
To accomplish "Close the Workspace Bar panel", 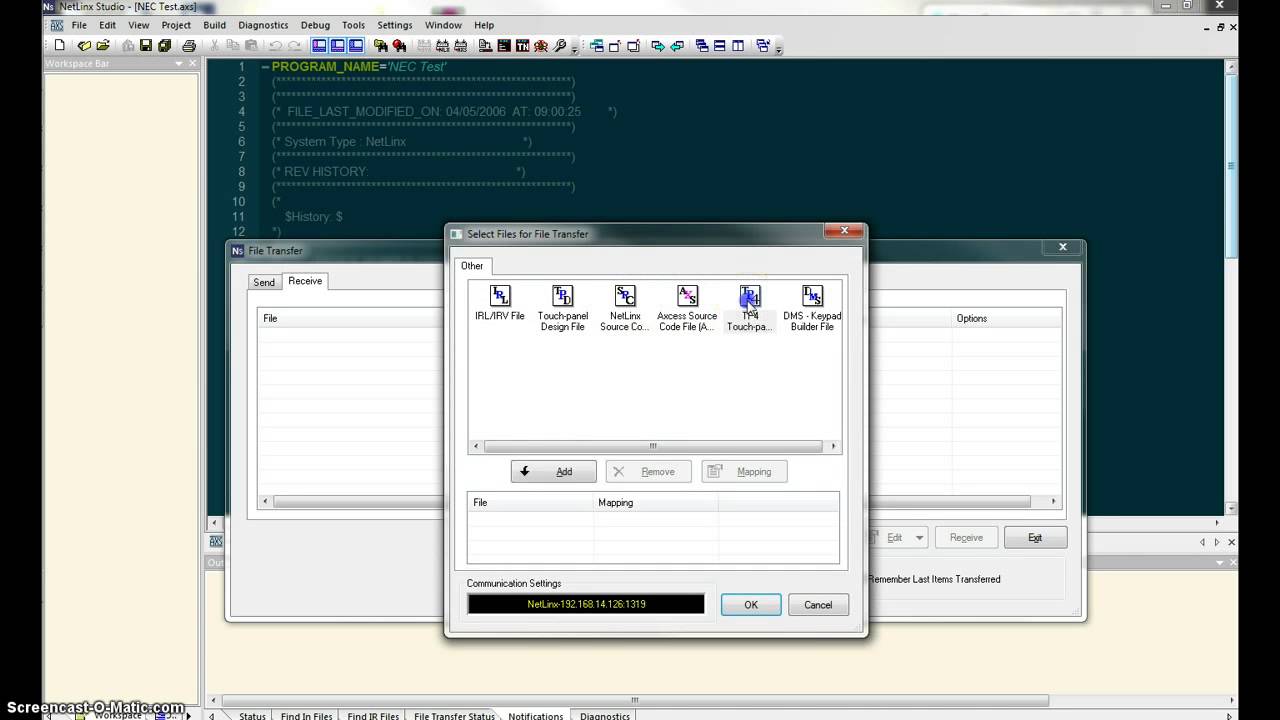I will click(x=194, y=64).
